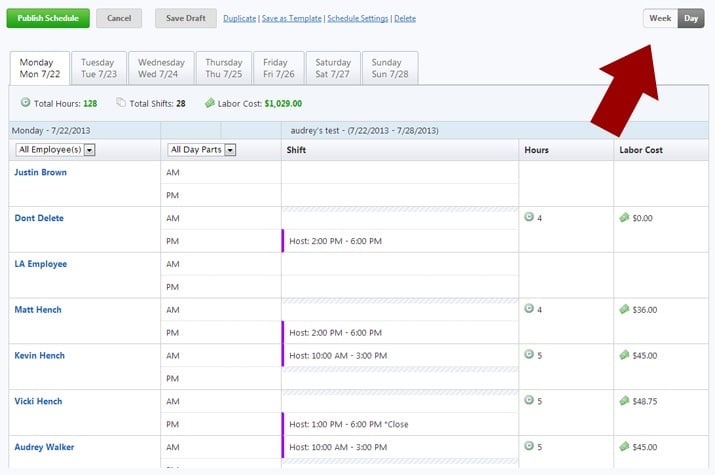
Task: Select the Tuesday 7/23 tab
Action: pyautogui.click(x=98, y=67)
